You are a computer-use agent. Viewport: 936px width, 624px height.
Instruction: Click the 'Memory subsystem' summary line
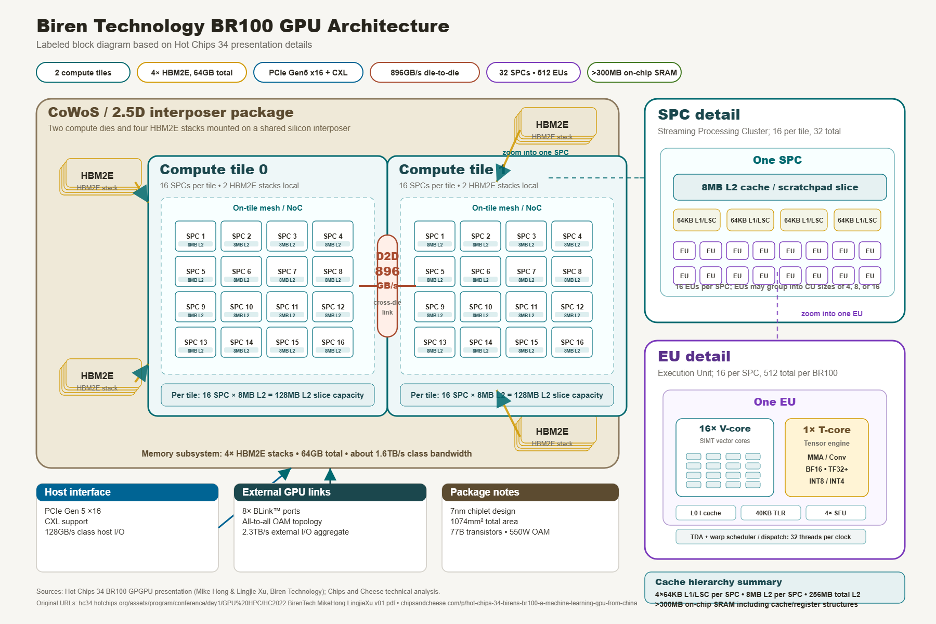pyautogui.click(x=306, y=453)
